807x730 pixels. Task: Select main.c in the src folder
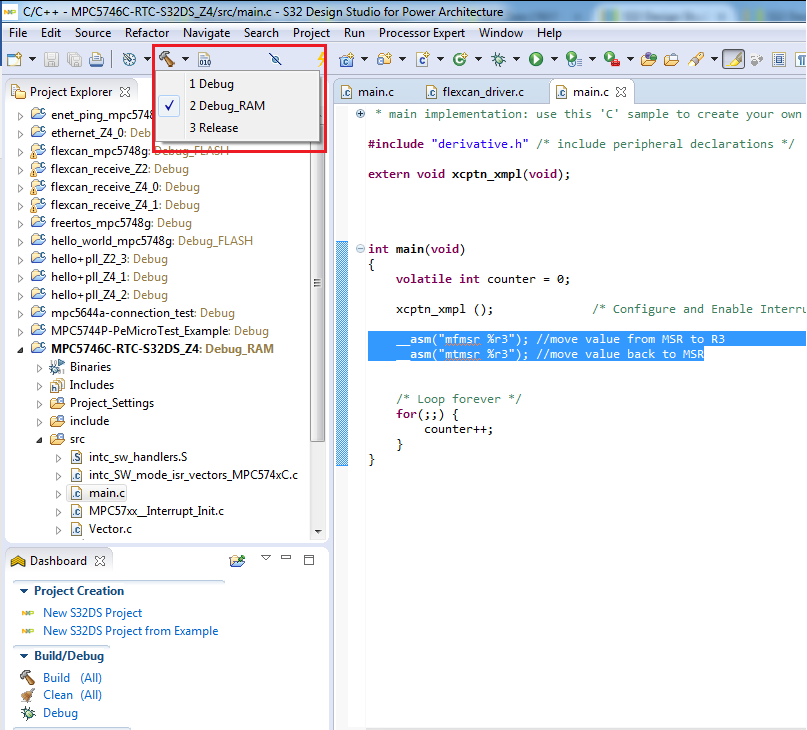(x=107, y=493)
